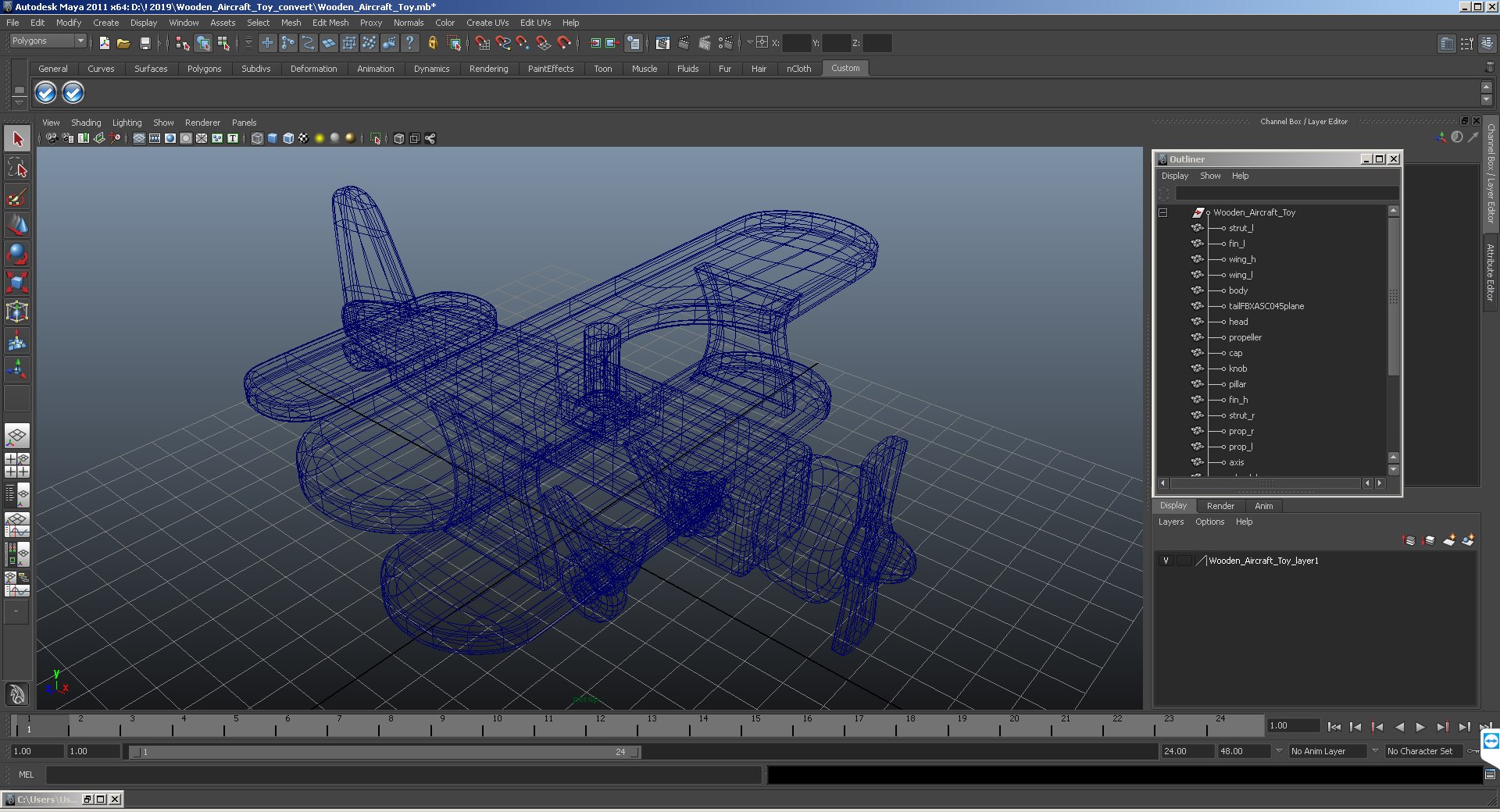Image resolution: width=1500 pixels, height=812 pixels.
Task: Click the play backwards button
Action: (x=1399, y=727)
